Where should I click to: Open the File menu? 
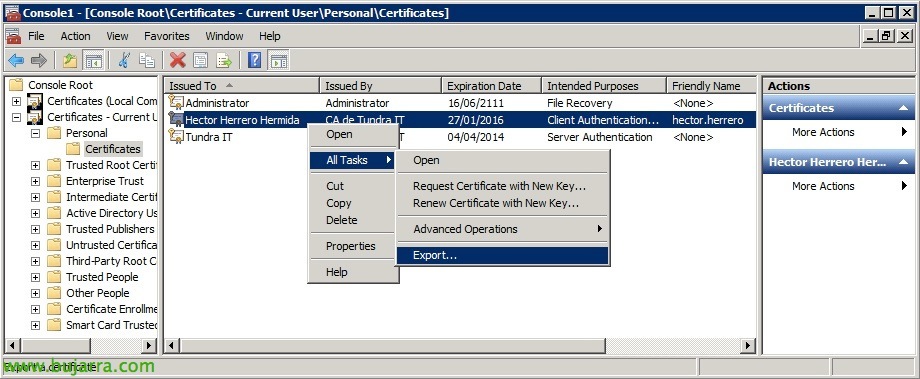pos(36,36)
